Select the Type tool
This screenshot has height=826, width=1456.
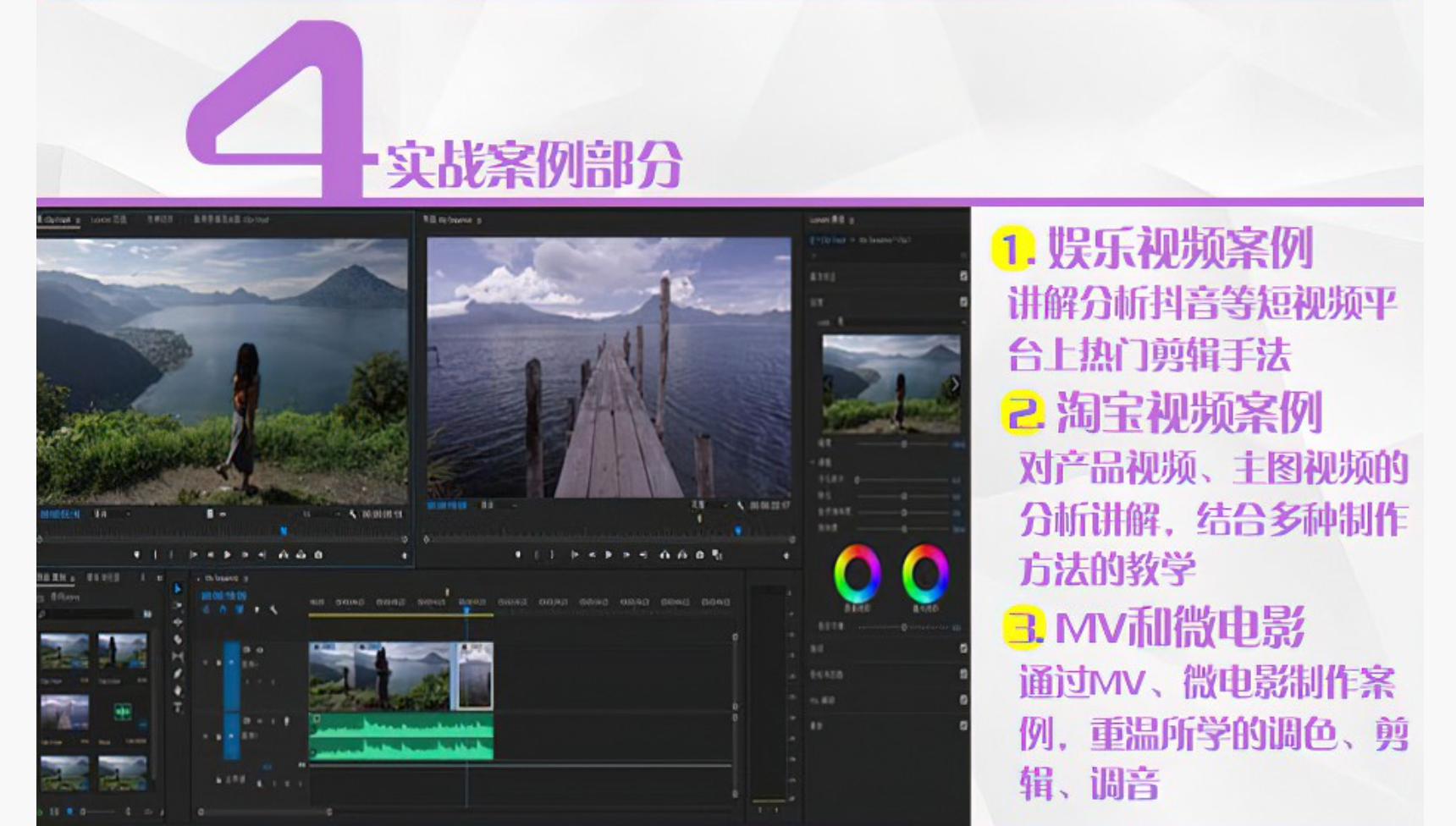click(x=178, y=708)
